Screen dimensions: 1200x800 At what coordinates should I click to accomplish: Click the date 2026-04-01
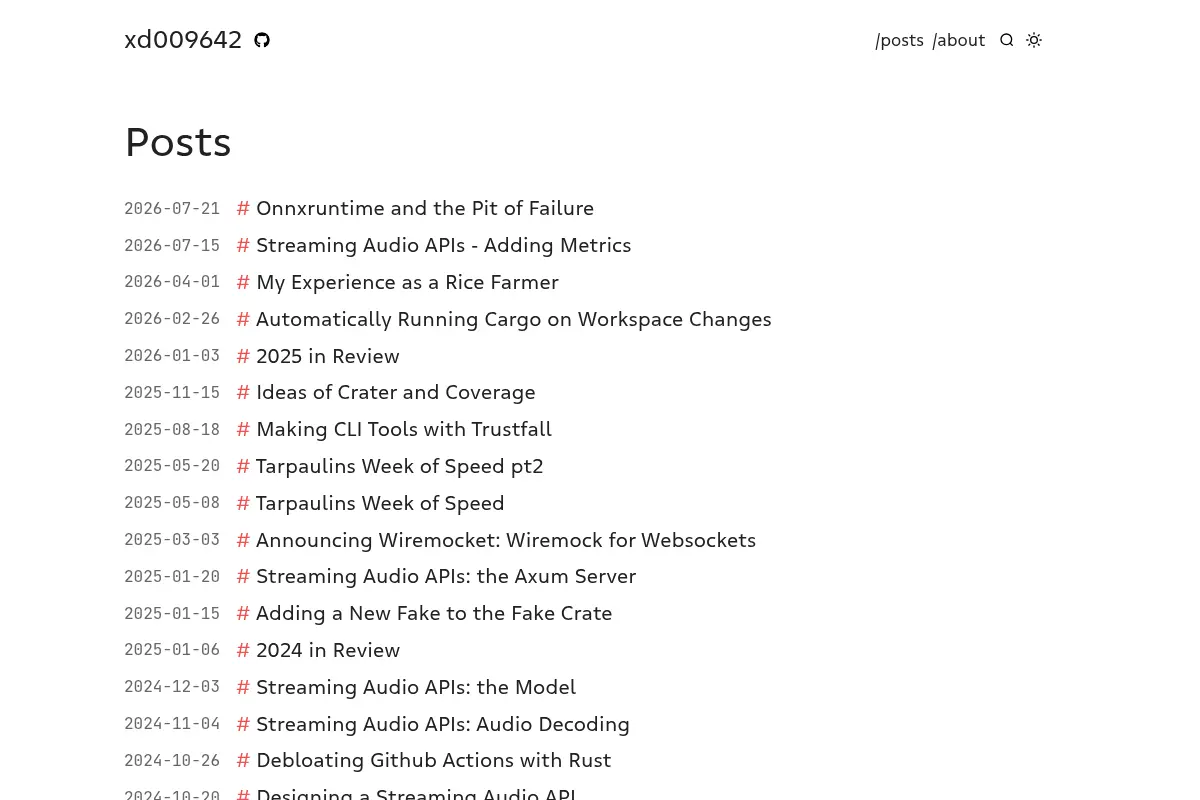click(x=172, y=282)
